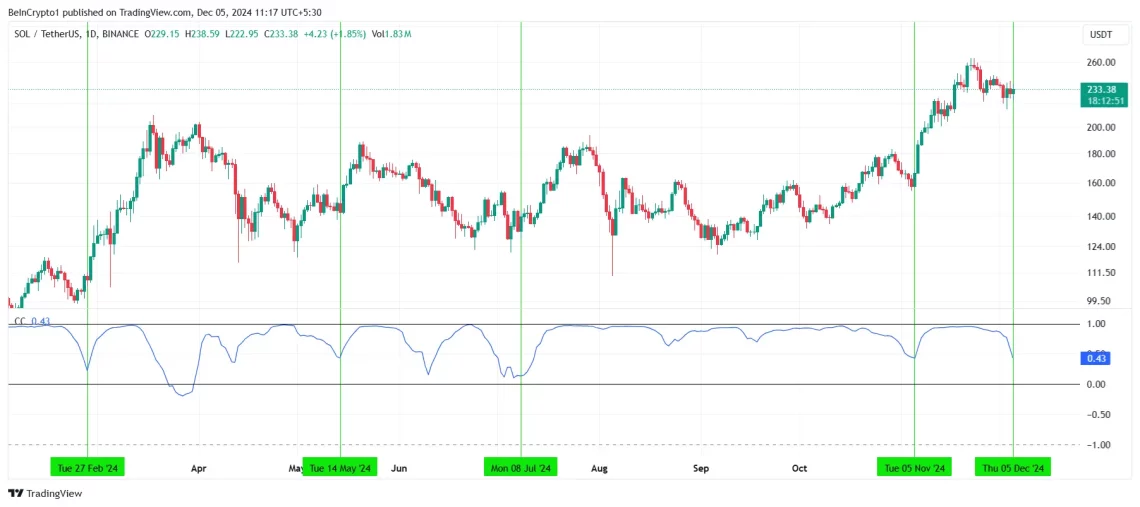Viewport: 1140px width, 507px height.
Task: Click the open value O229.15
Action: click(x=164, y=34)
